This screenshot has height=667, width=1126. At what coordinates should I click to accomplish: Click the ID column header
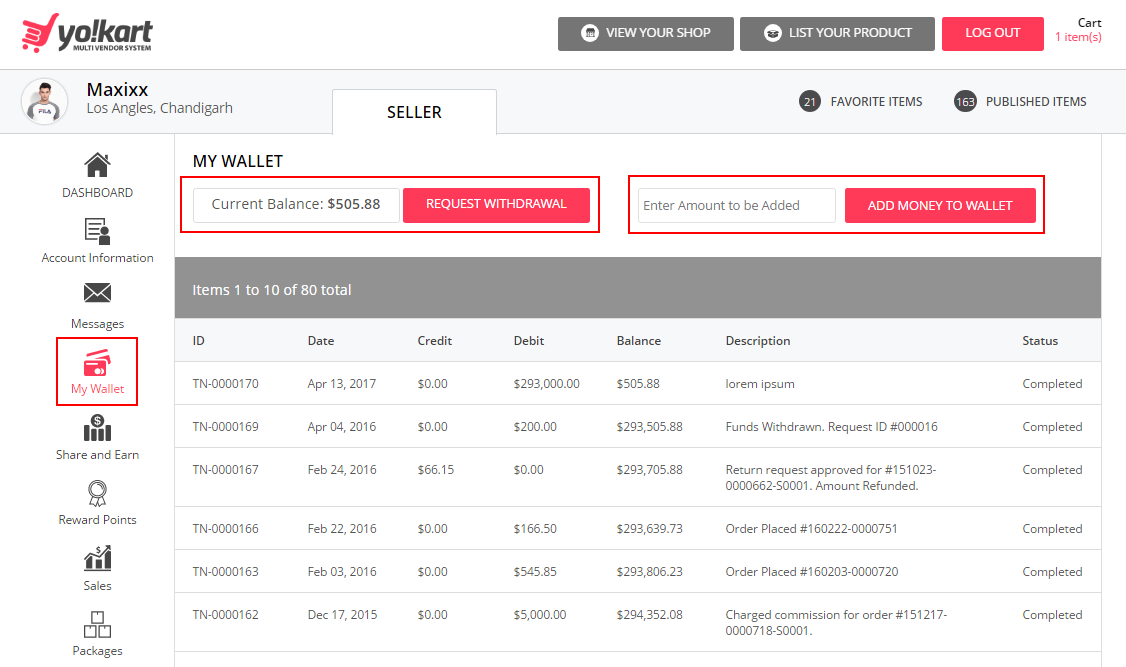click(x=199, y=341)
